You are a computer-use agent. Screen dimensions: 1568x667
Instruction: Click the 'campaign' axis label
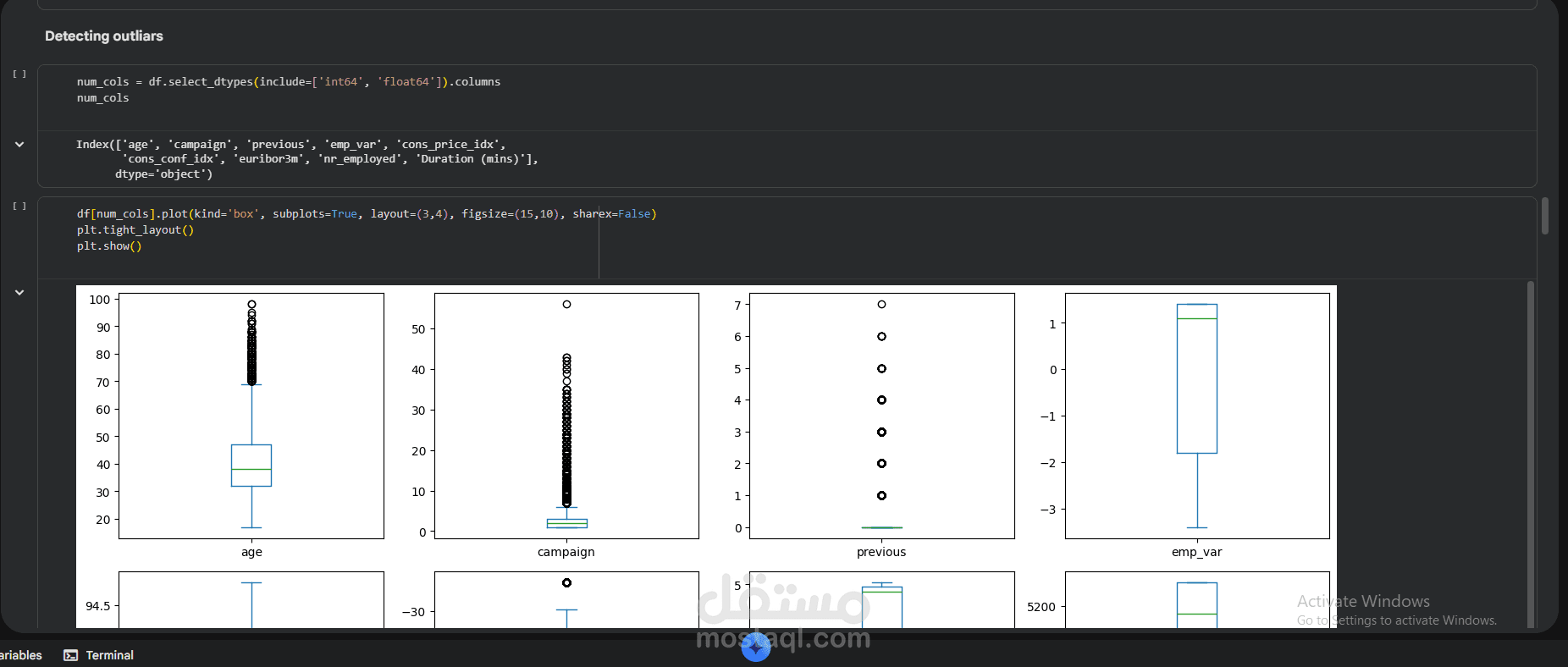pos(566,552)
